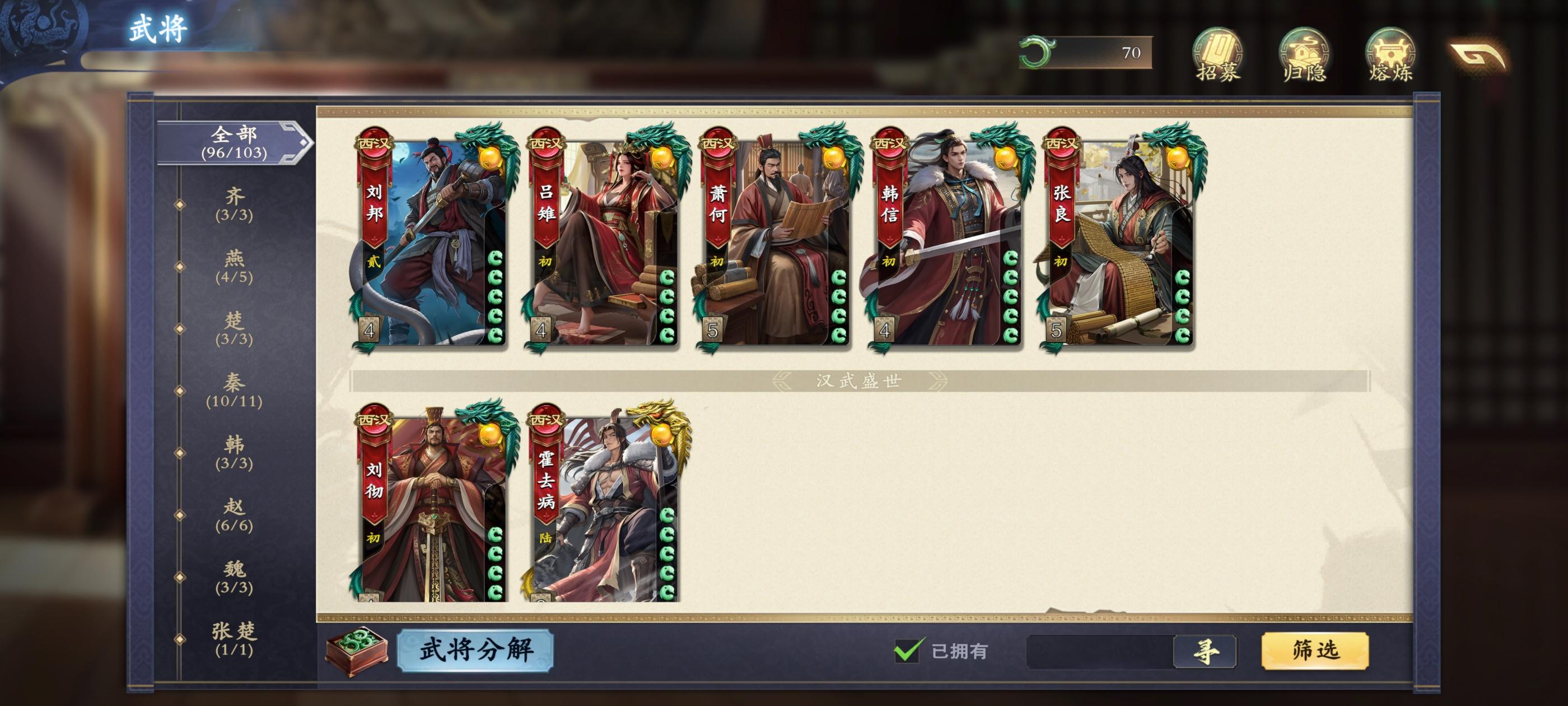Viewport: 1568px width, 706px height.
Task: Open the 筛选 filter button
Action: (1315, 651)
